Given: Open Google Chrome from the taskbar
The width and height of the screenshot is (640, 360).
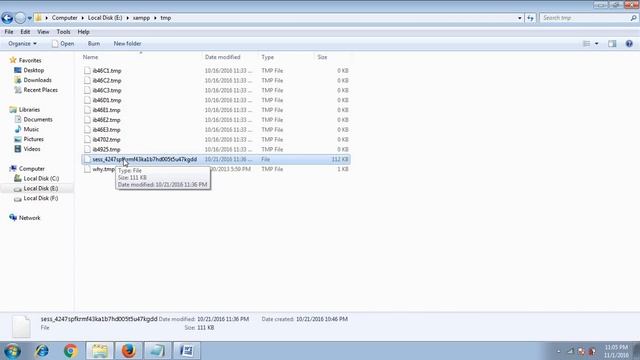Looking at the screenshot, I should click(x=71, y=351).
